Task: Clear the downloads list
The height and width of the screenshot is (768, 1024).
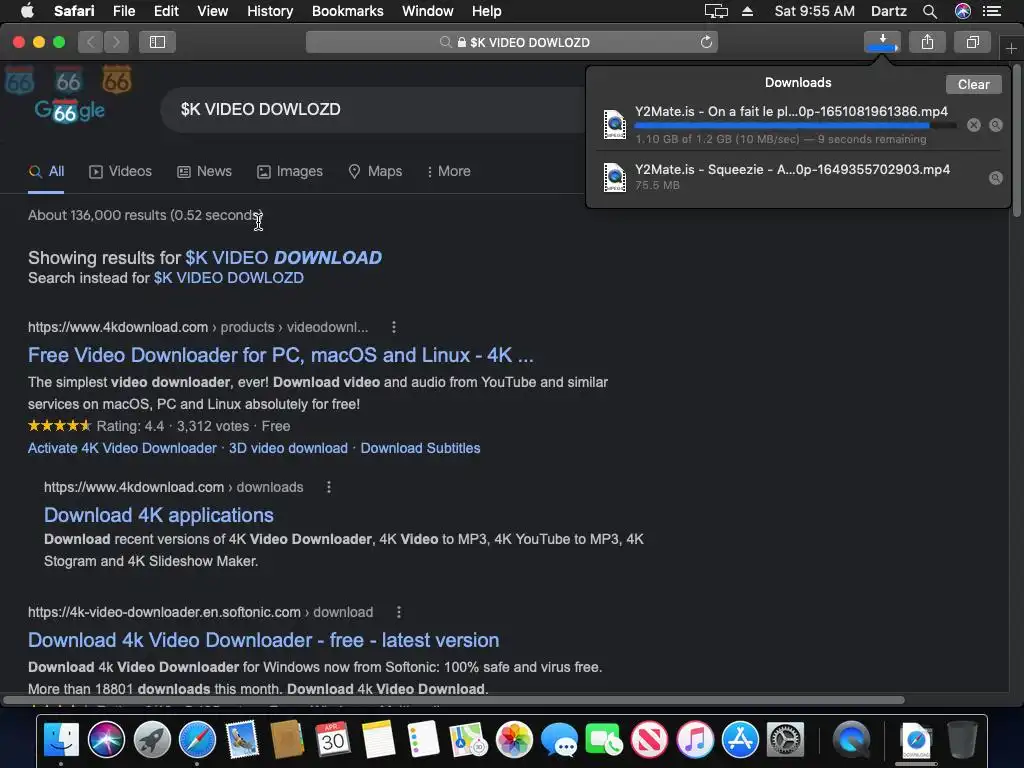Action: click(973, 84)
